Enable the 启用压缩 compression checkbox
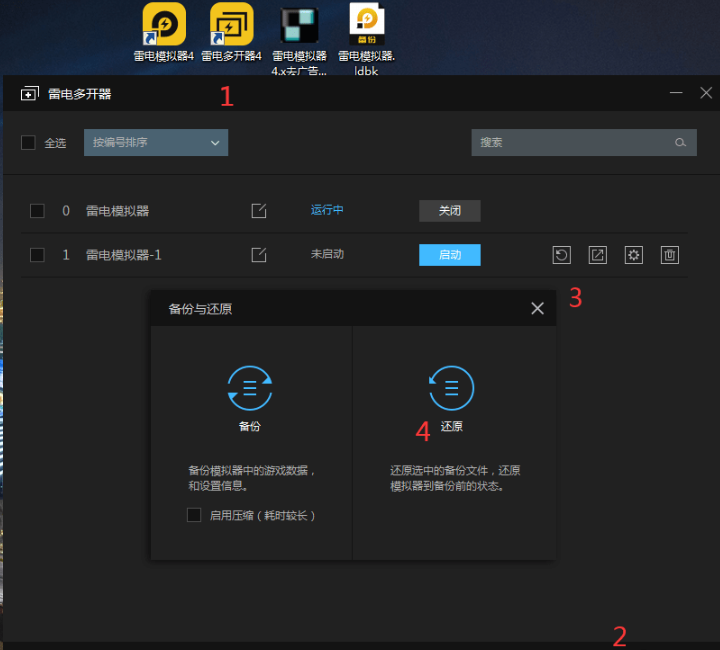720x650 pixels. coord(194,515)
